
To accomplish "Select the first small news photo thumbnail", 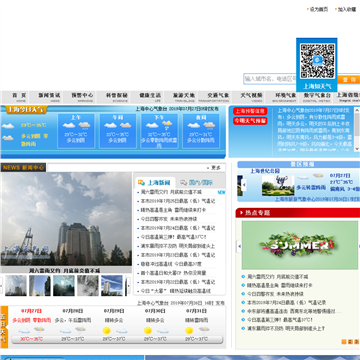I will tap(16, 286).
